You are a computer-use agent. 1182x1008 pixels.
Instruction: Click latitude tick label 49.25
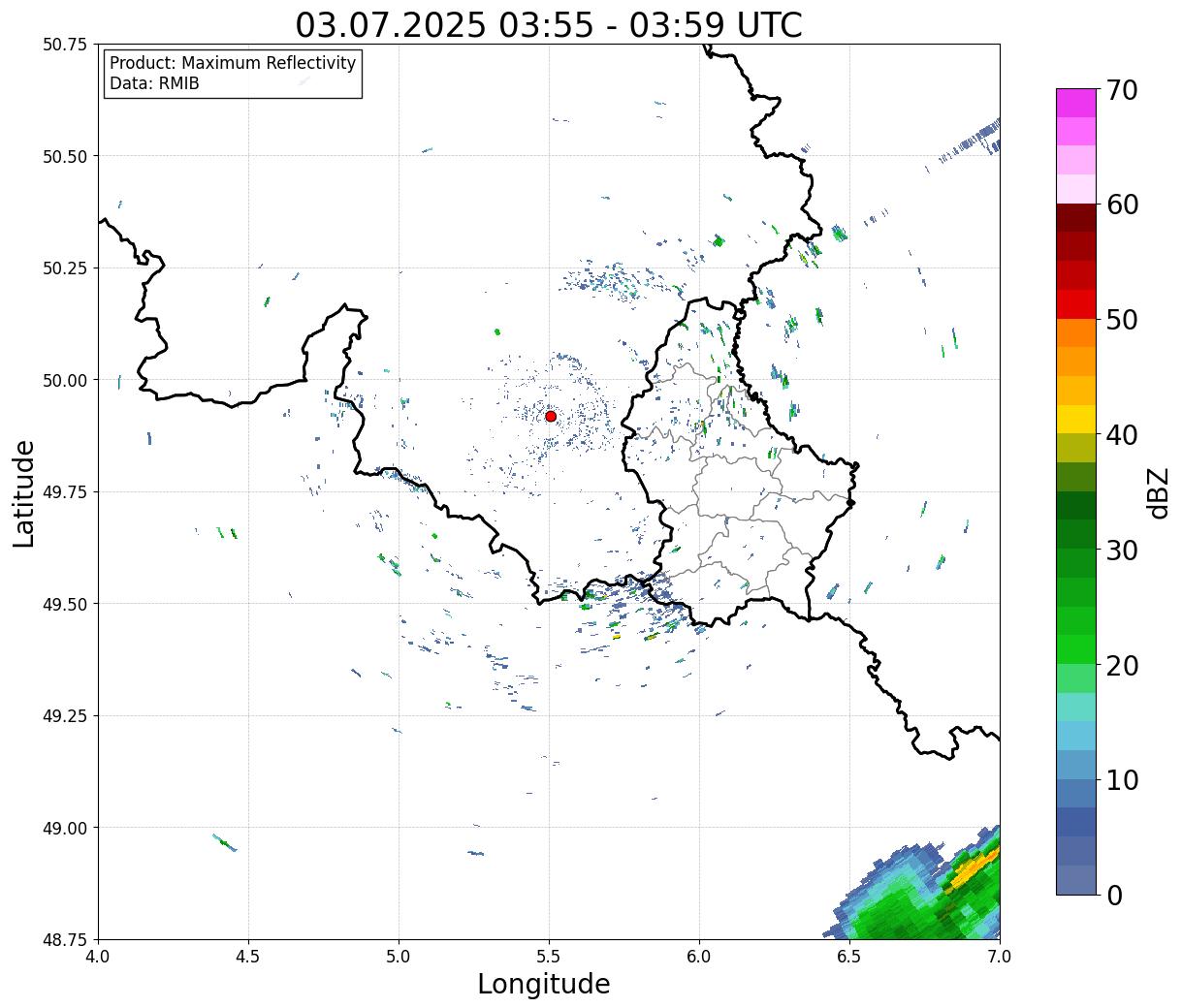coord(65,716)
